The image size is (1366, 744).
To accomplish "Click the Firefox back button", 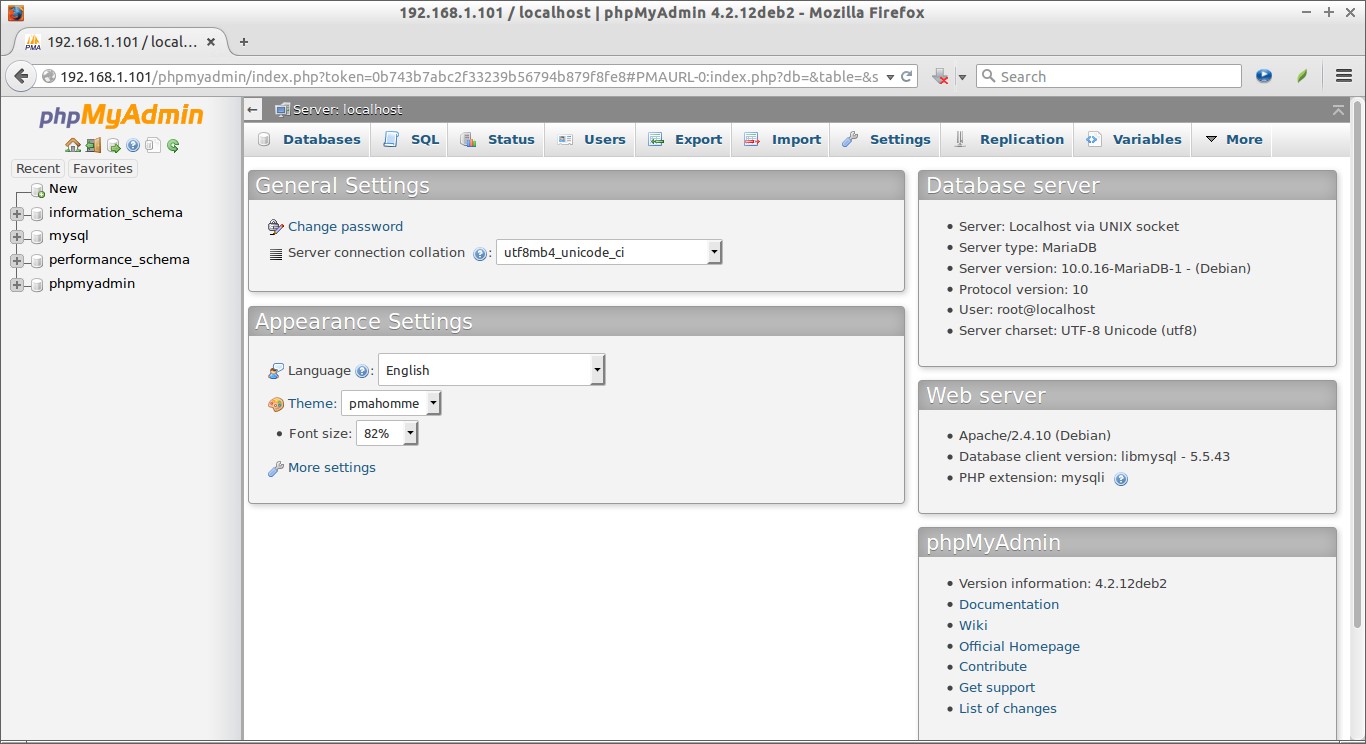I will tap(21, 76).
